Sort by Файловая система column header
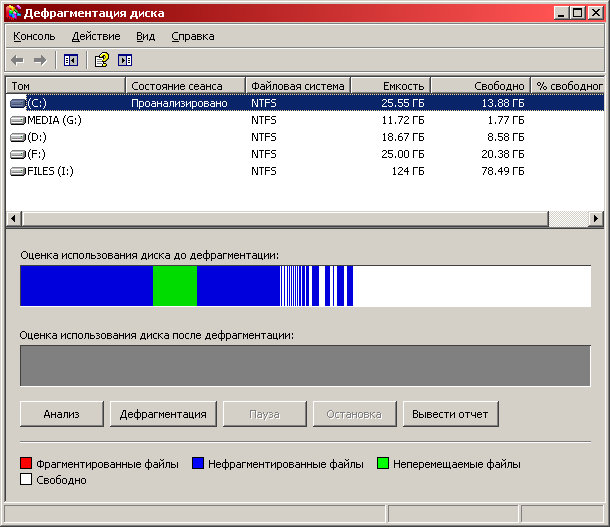The height and width of the screenshot is (527, 610). 298,86
